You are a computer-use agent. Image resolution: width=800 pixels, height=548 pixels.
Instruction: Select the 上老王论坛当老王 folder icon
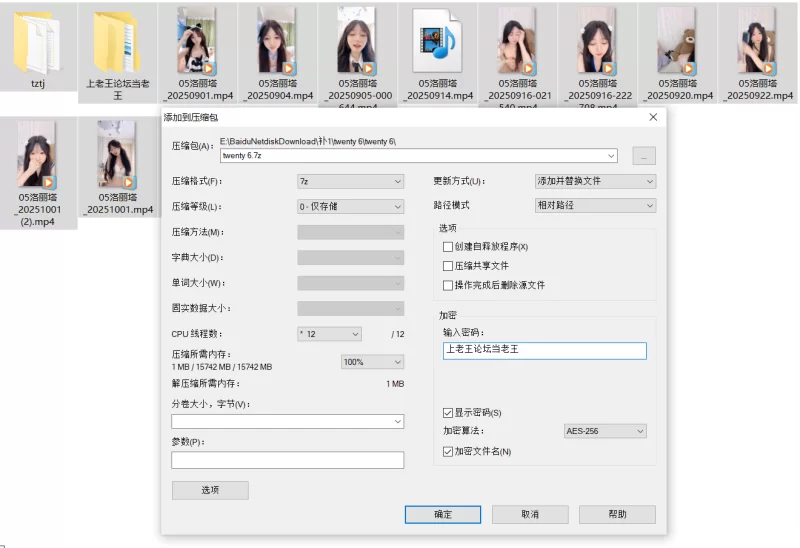[x=117, y=42]
